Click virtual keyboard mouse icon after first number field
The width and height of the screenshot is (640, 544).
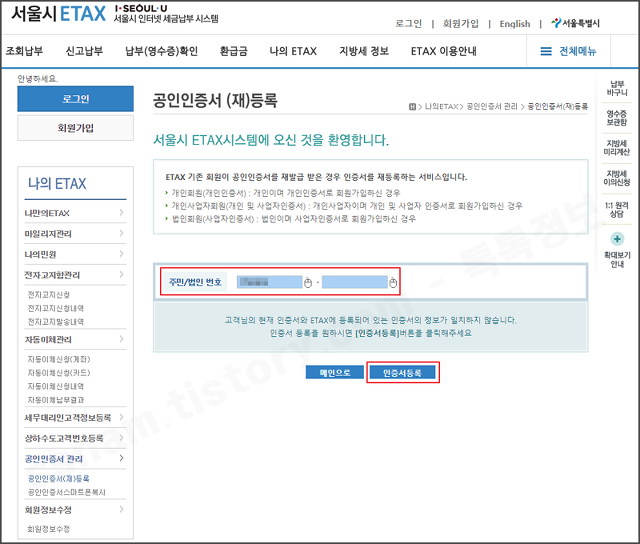pyautogui.click(x=308, y=282)
